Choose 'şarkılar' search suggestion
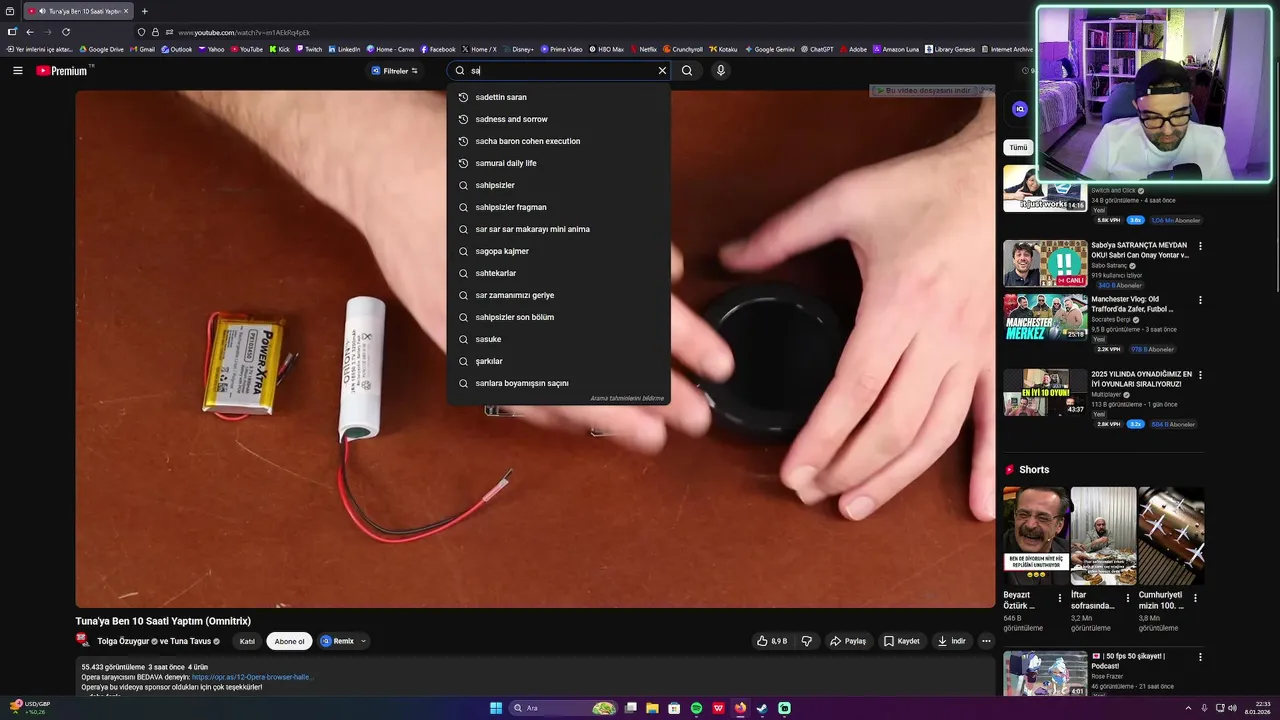The height and width of the screenshot is (720, 1280). (x=558, y=361)
